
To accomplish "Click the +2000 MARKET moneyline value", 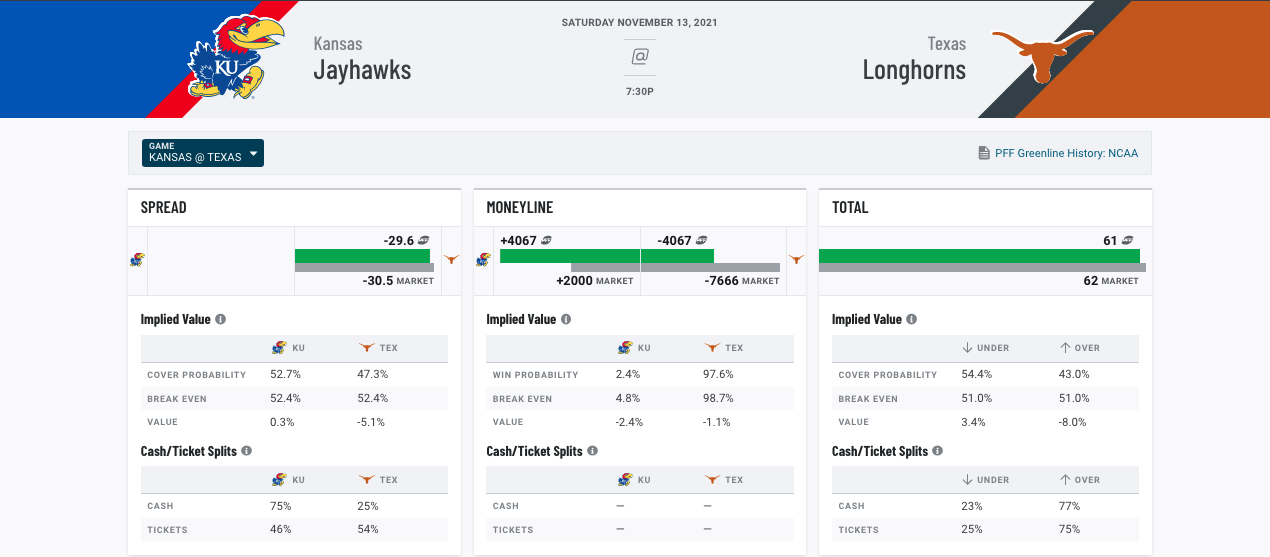I will coord(595,281).
